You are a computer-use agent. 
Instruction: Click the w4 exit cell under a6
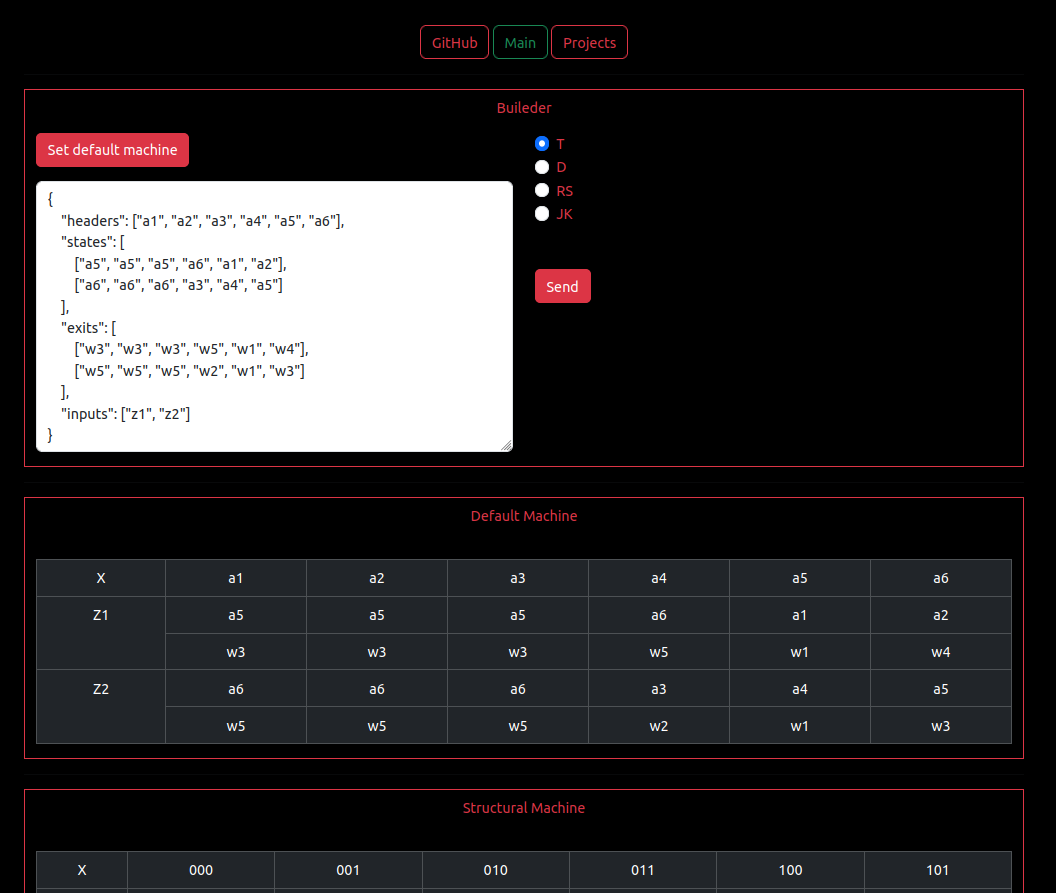pos(940,652)
